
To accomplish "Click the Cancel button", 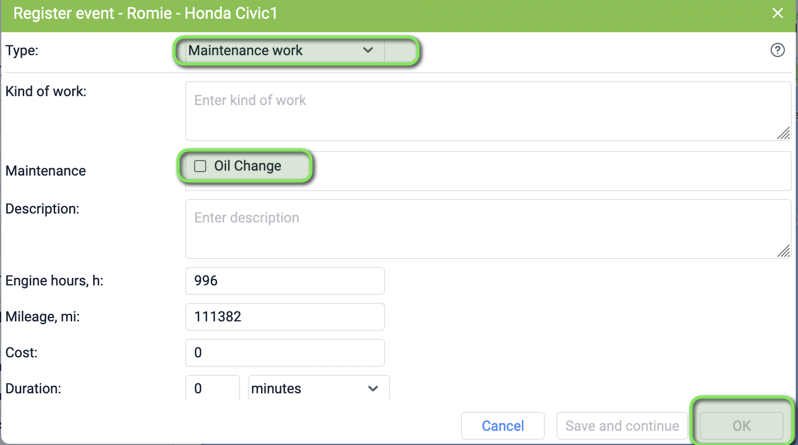I will tap(503, 426).
